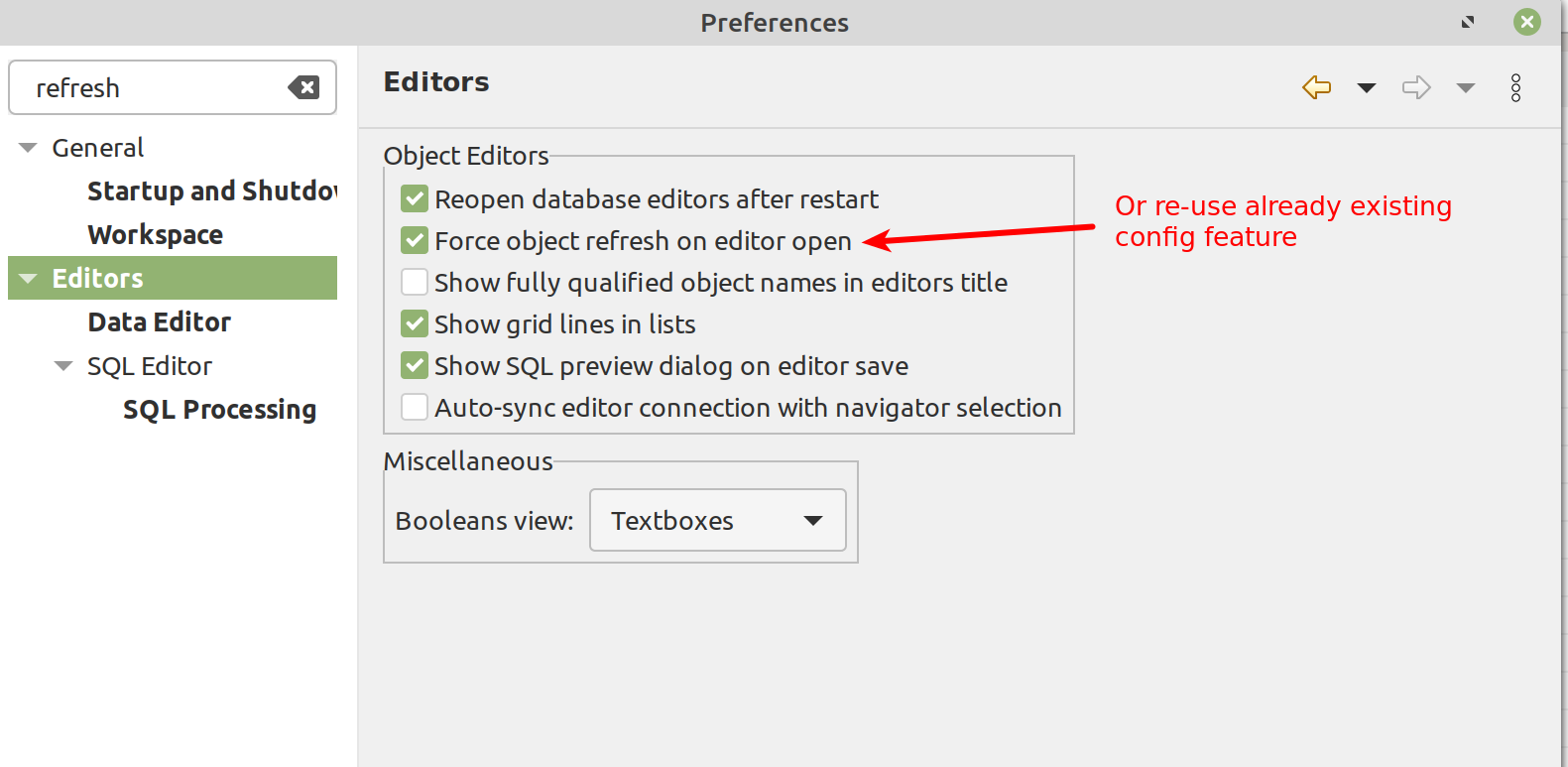Open the SQL Processing preferences page

tap(219, 409)
